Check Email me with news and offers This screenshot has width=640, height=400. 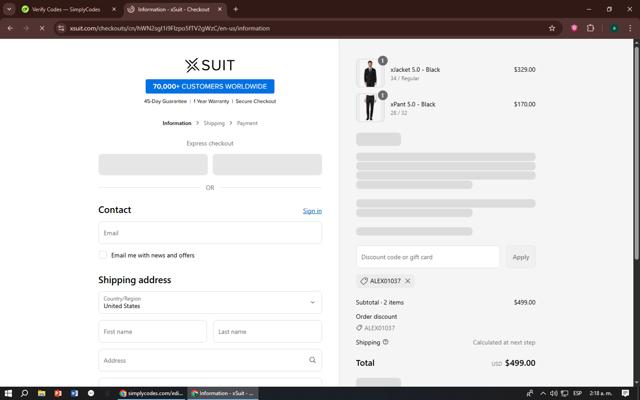point(103,255)
